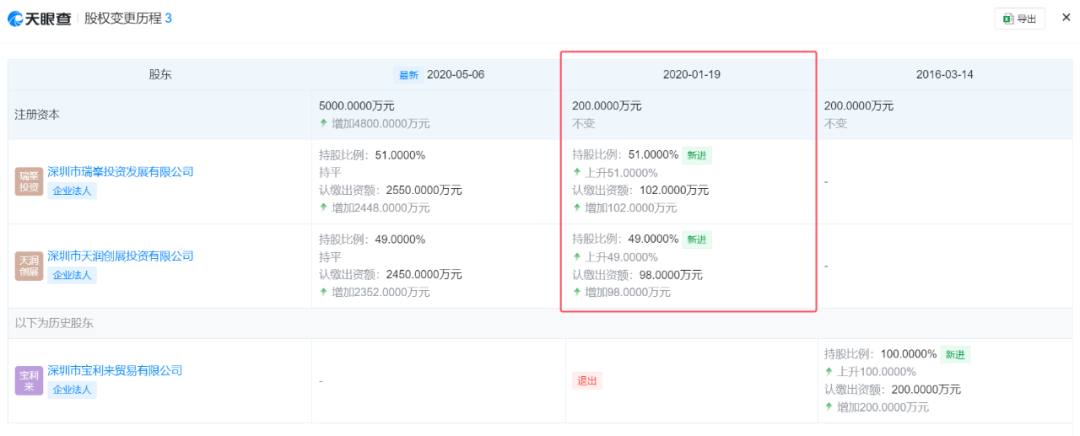Screen dimensions: 1080x436
Task: Click the 天眼查 logo
Action: coord(39,19)
